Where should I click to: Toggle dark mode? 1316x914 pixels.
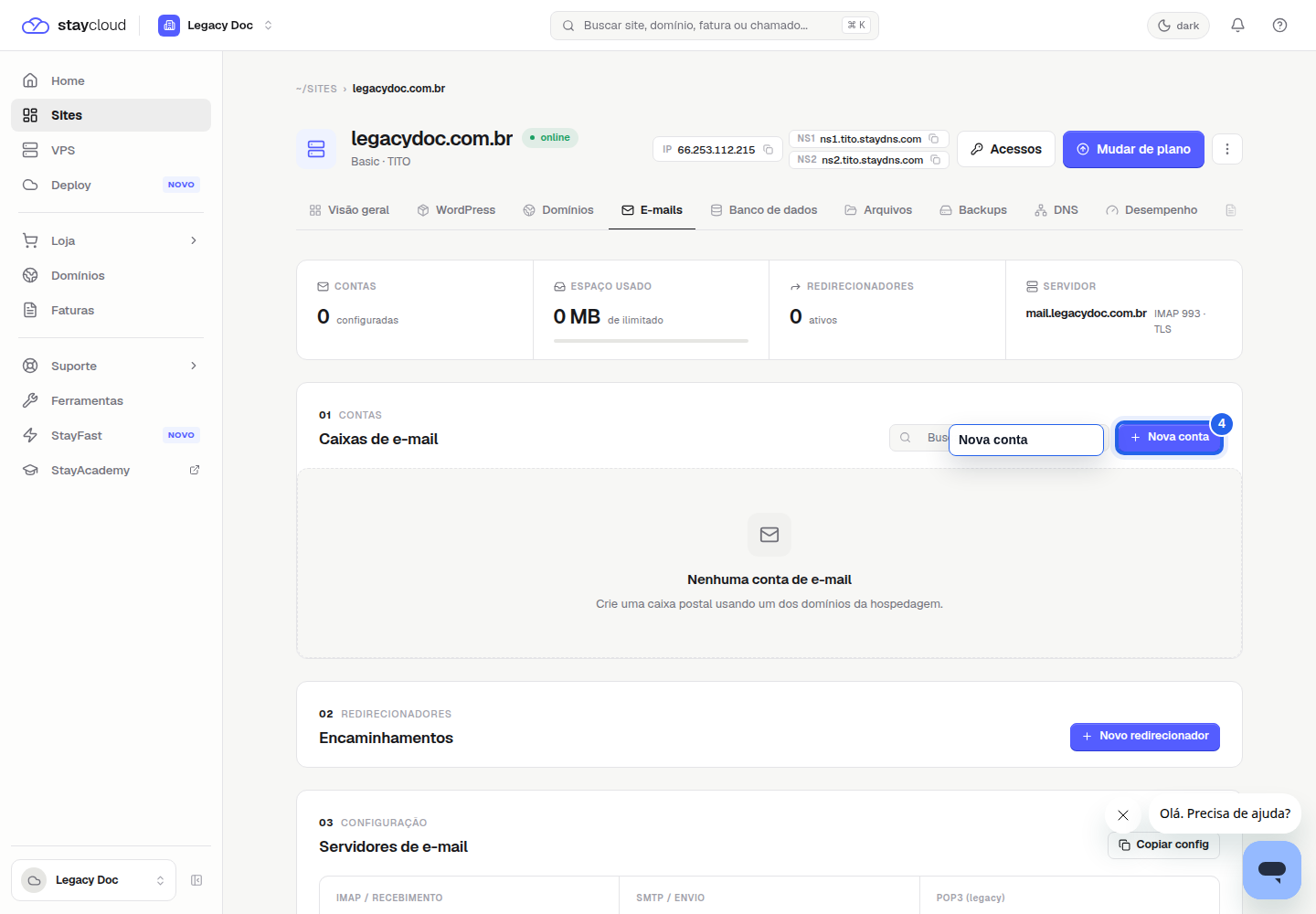click(x=1178, y=26)
